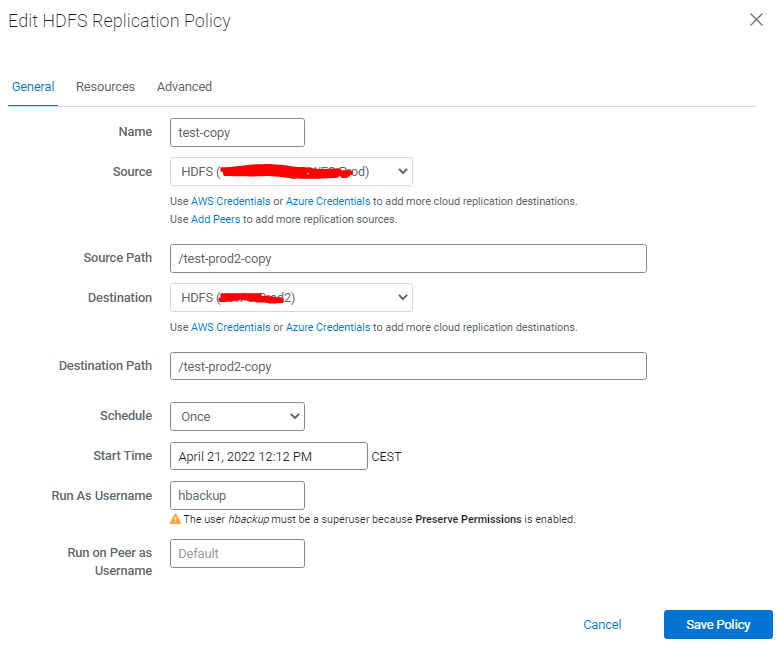Select the Run As Username field
The image size is (777, 649).
coord(237,495)
